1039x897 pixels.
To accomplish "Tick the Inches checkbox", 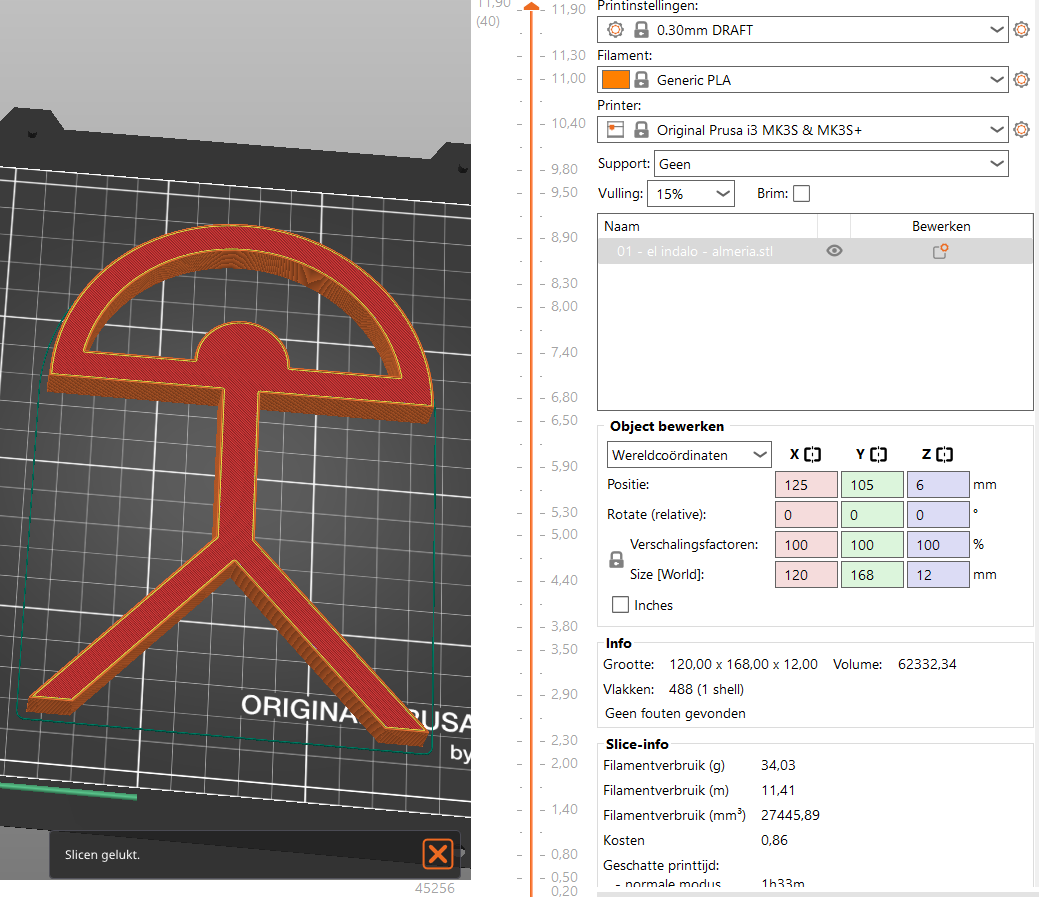I will [620, 605].
